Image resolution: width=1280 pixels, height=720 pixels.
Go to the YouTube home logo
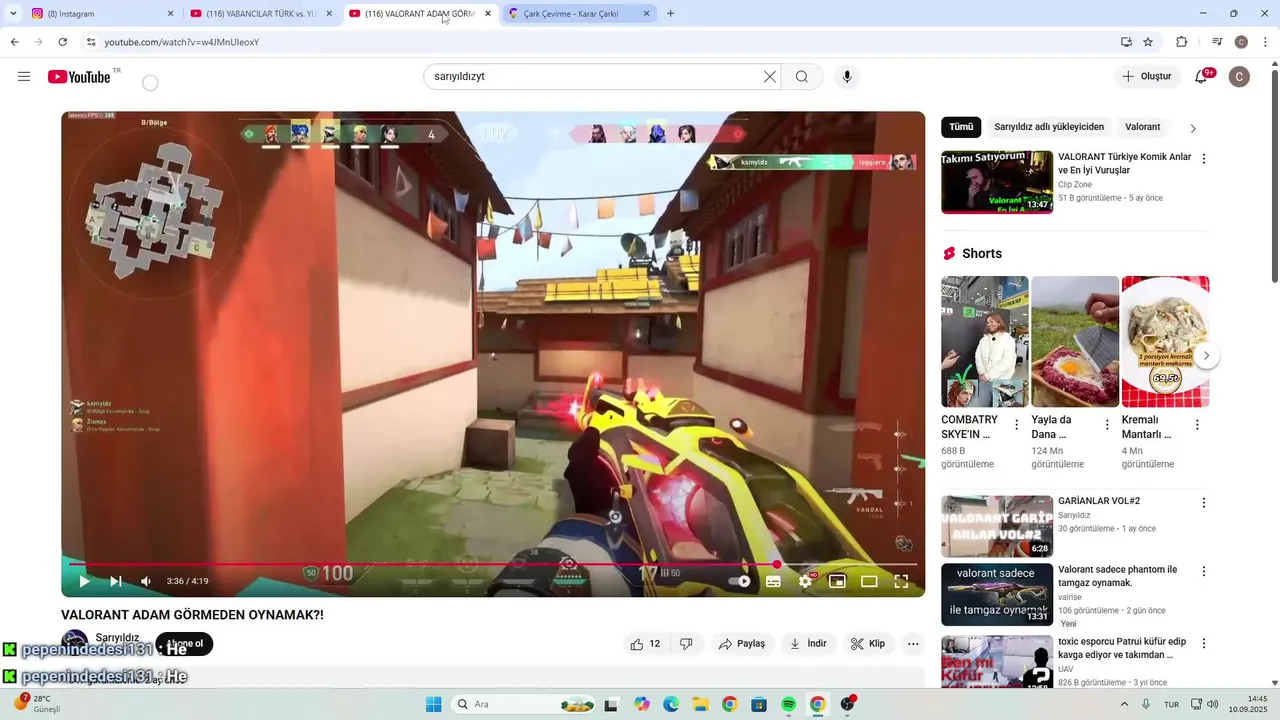79,77
